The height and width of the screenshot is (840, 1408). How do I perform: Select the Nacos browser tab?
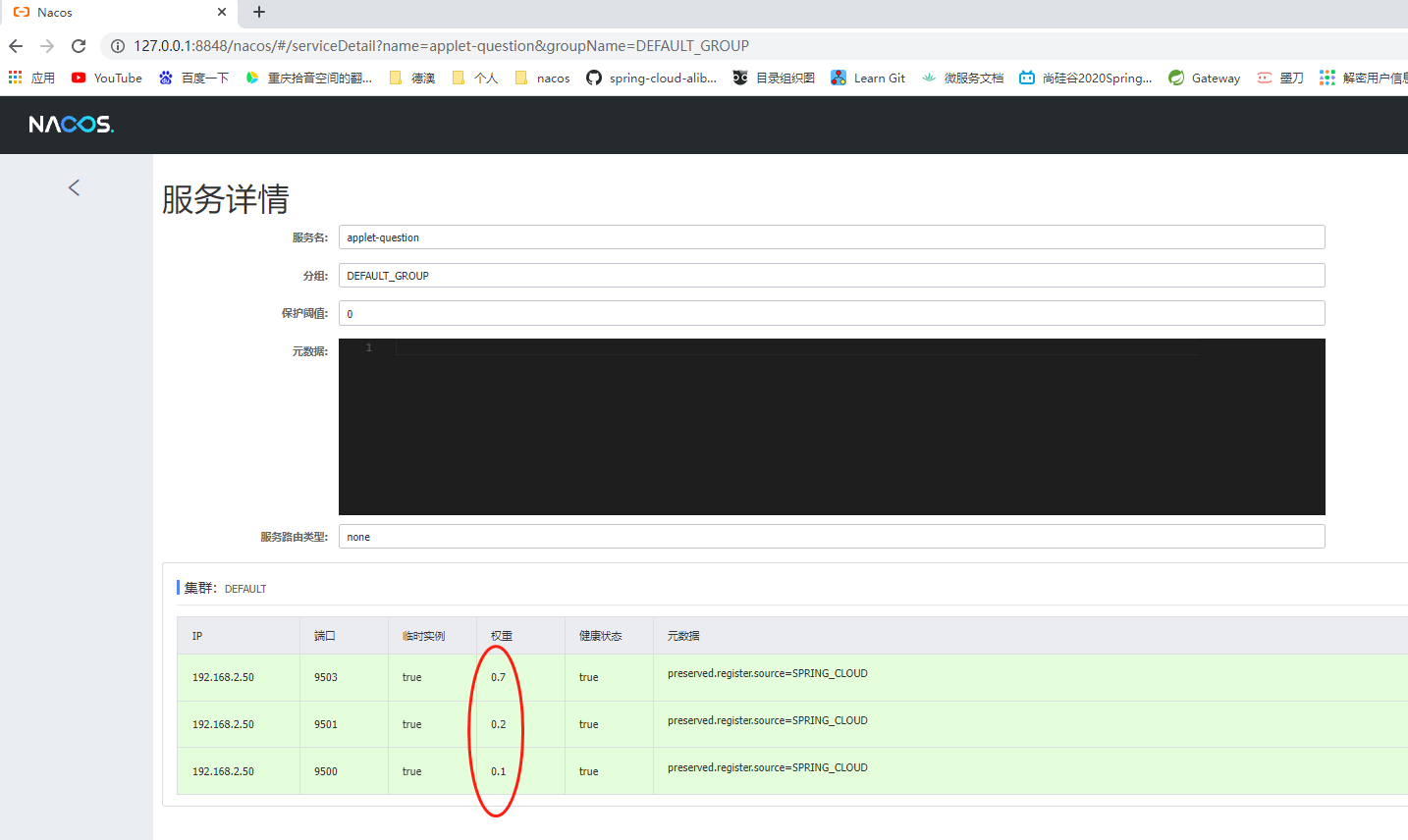pyautogui.click(x=118, y=14)
